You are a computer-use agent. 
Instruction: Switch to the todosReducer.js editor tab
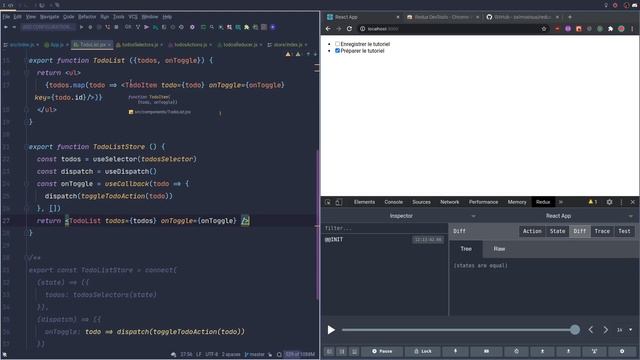click(x=240, y=44)
